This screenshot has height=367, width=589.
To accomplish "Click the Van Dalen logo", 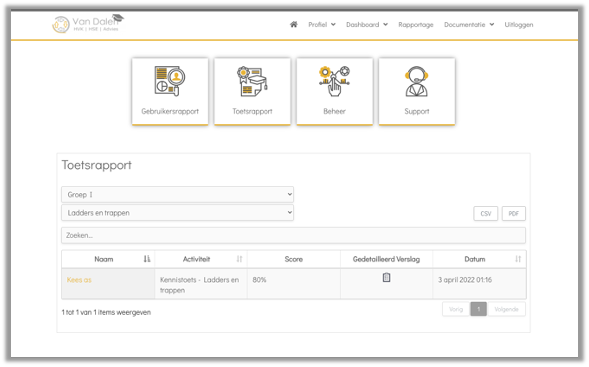I will (88, 24).
